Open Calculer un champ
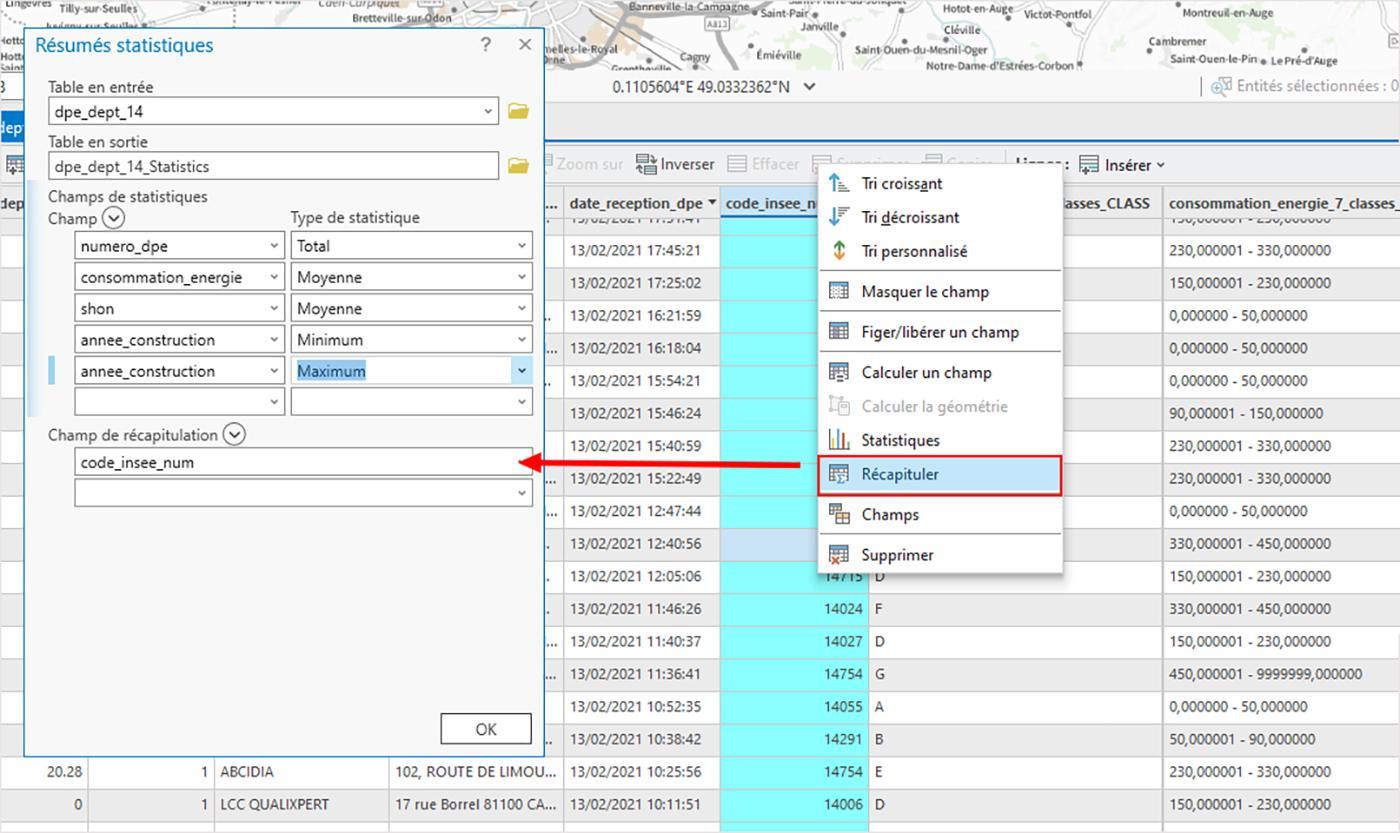 [940, 373]
